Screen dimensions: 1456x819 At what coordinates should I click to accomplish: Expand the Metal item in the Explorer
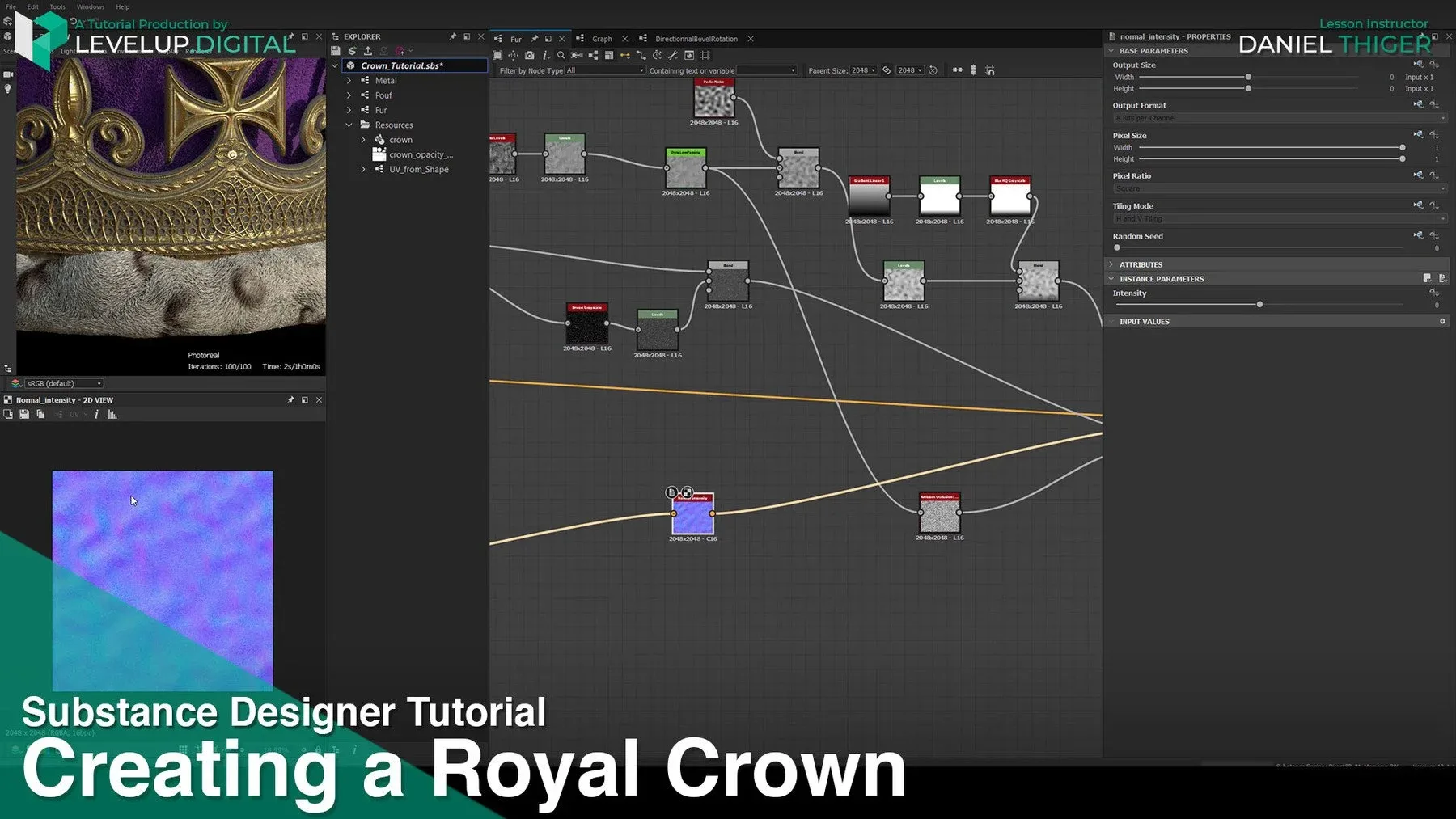pos(349,80)
